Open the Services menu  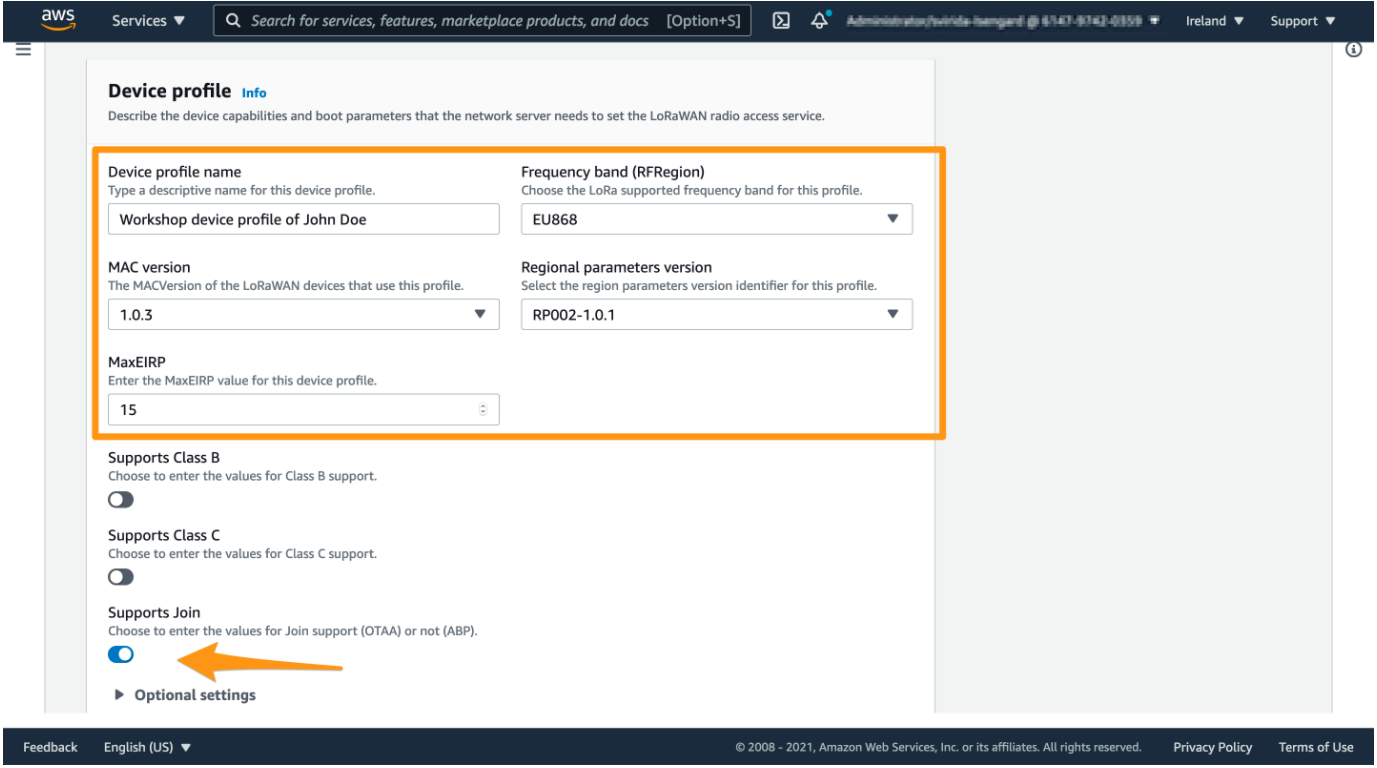[148, 21]
